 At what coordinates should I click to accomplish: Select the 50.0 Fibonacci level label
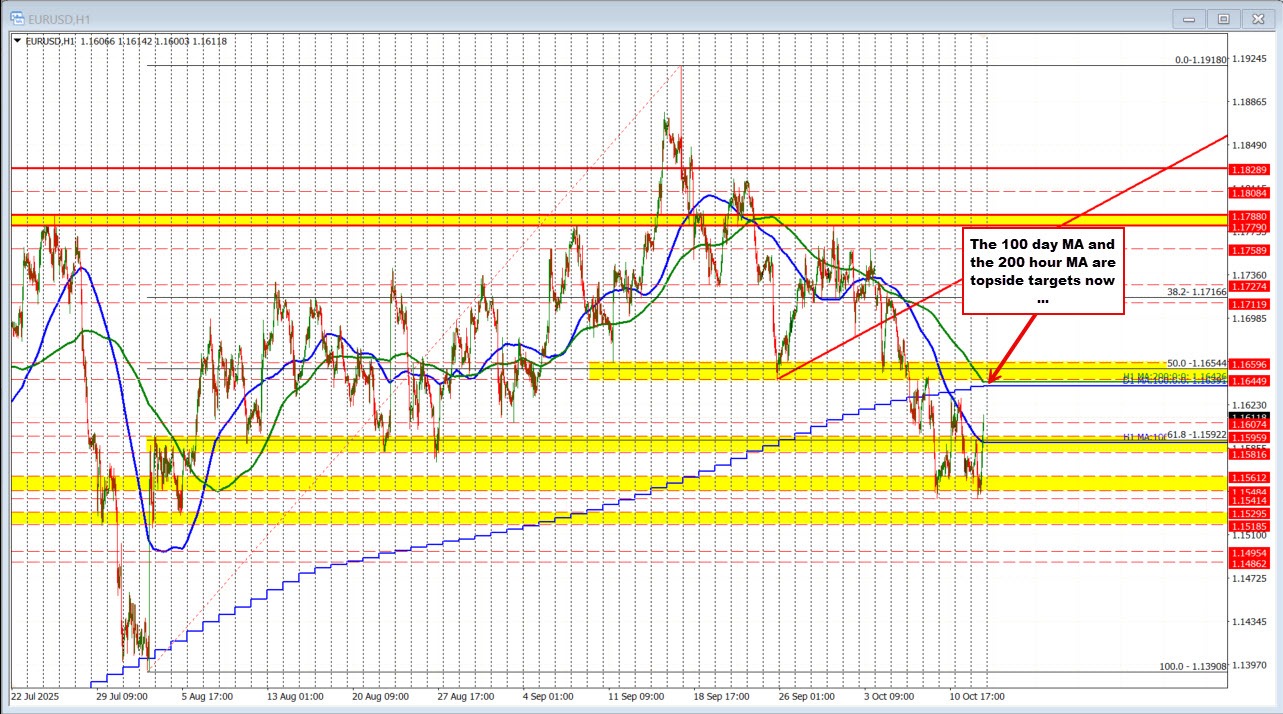click(x=1195, y=364)
